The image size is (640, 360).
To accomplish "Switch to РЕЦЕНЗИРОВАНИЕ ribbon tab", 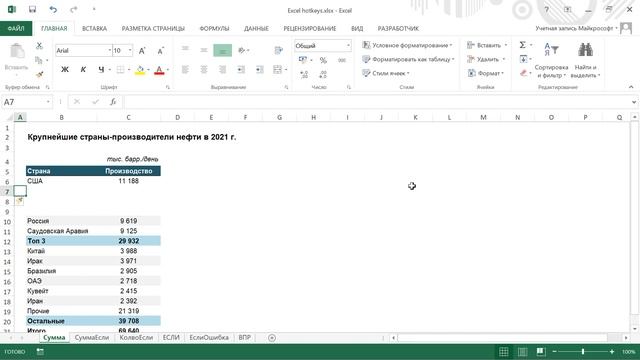I will pos(310,29).
